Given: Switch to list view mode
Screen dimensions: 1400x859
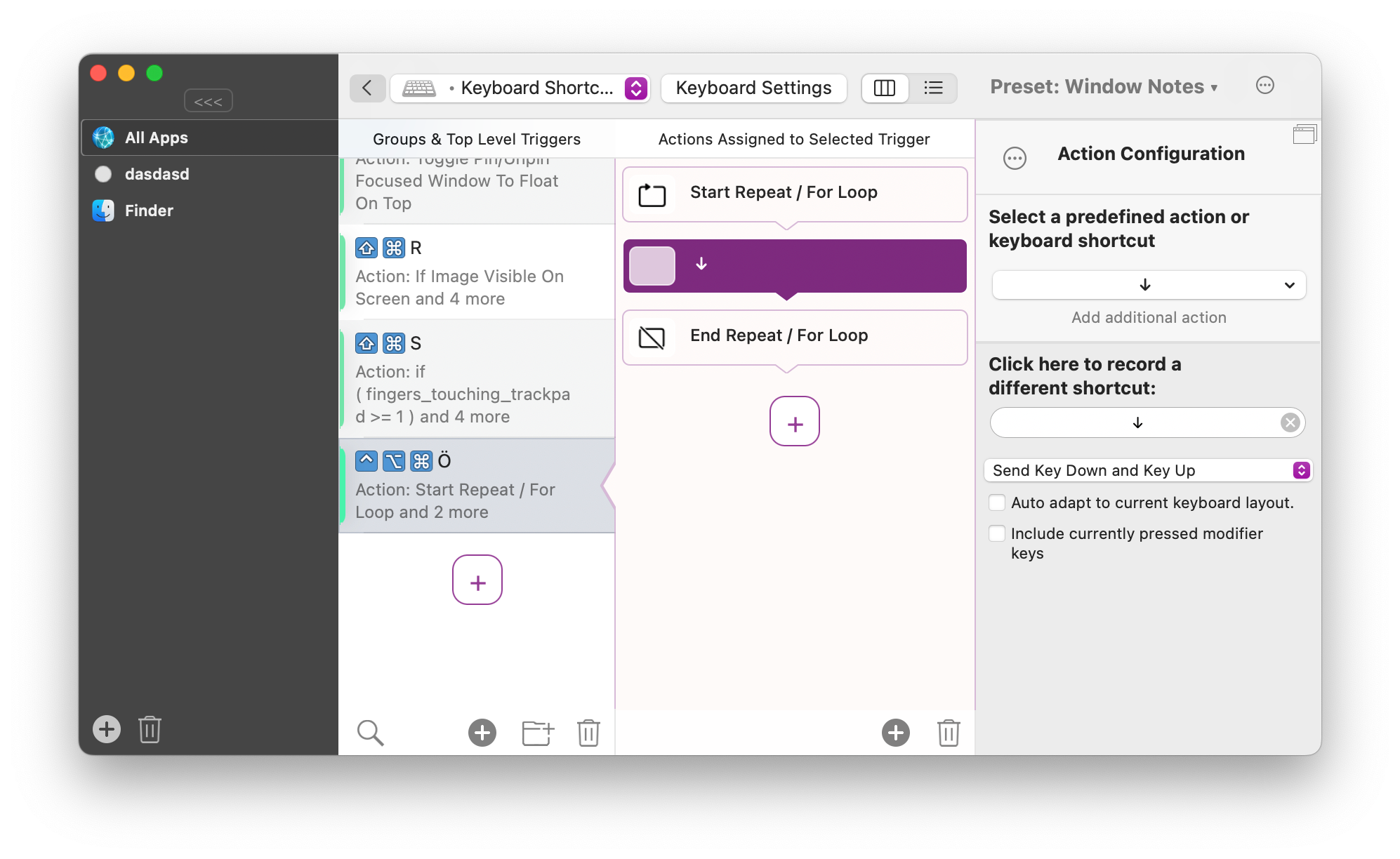Looking at the screenshot, I should coord(933,88).
